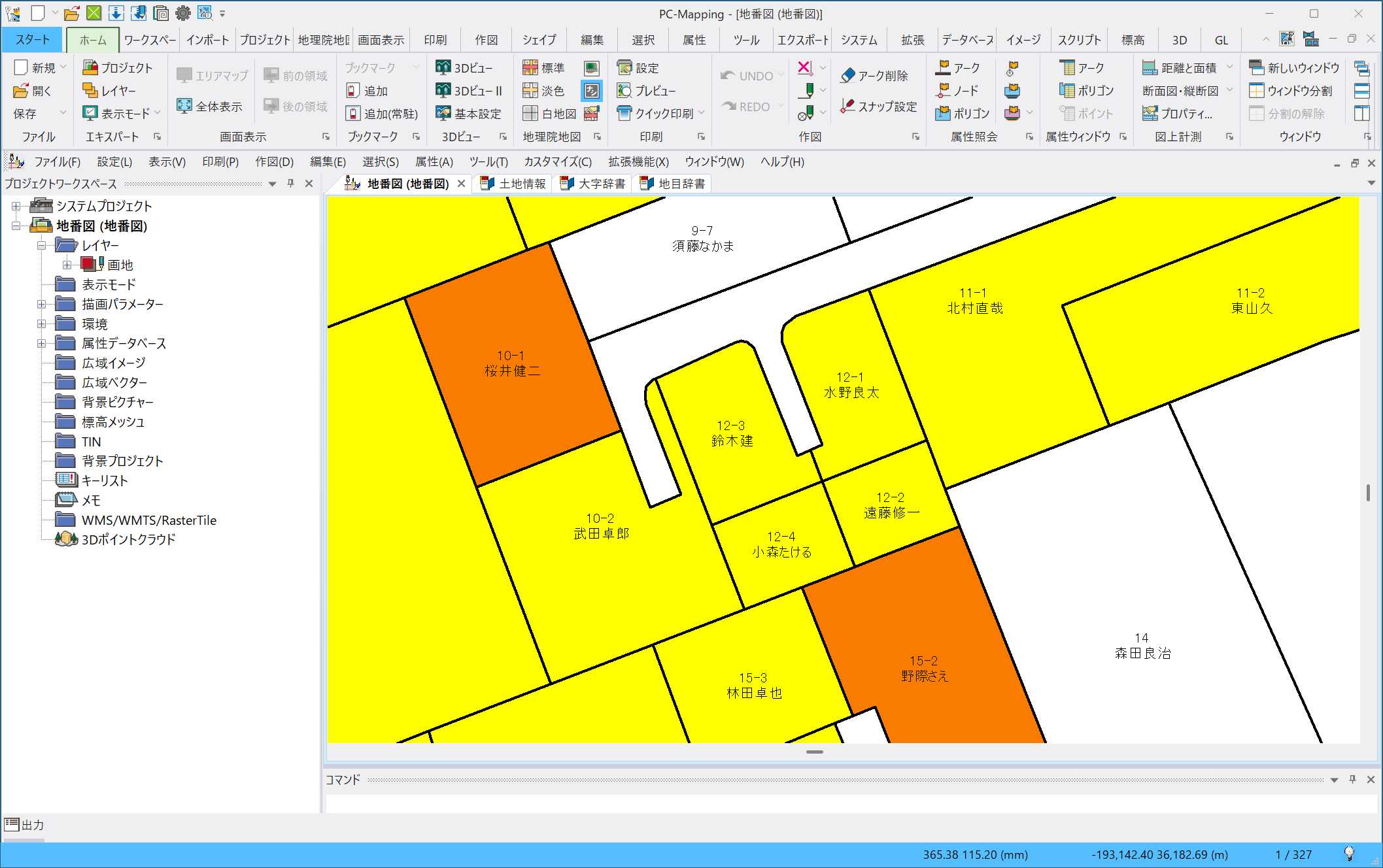
Task: Select the Quick Print icon
Action: [x=624, y=113]
